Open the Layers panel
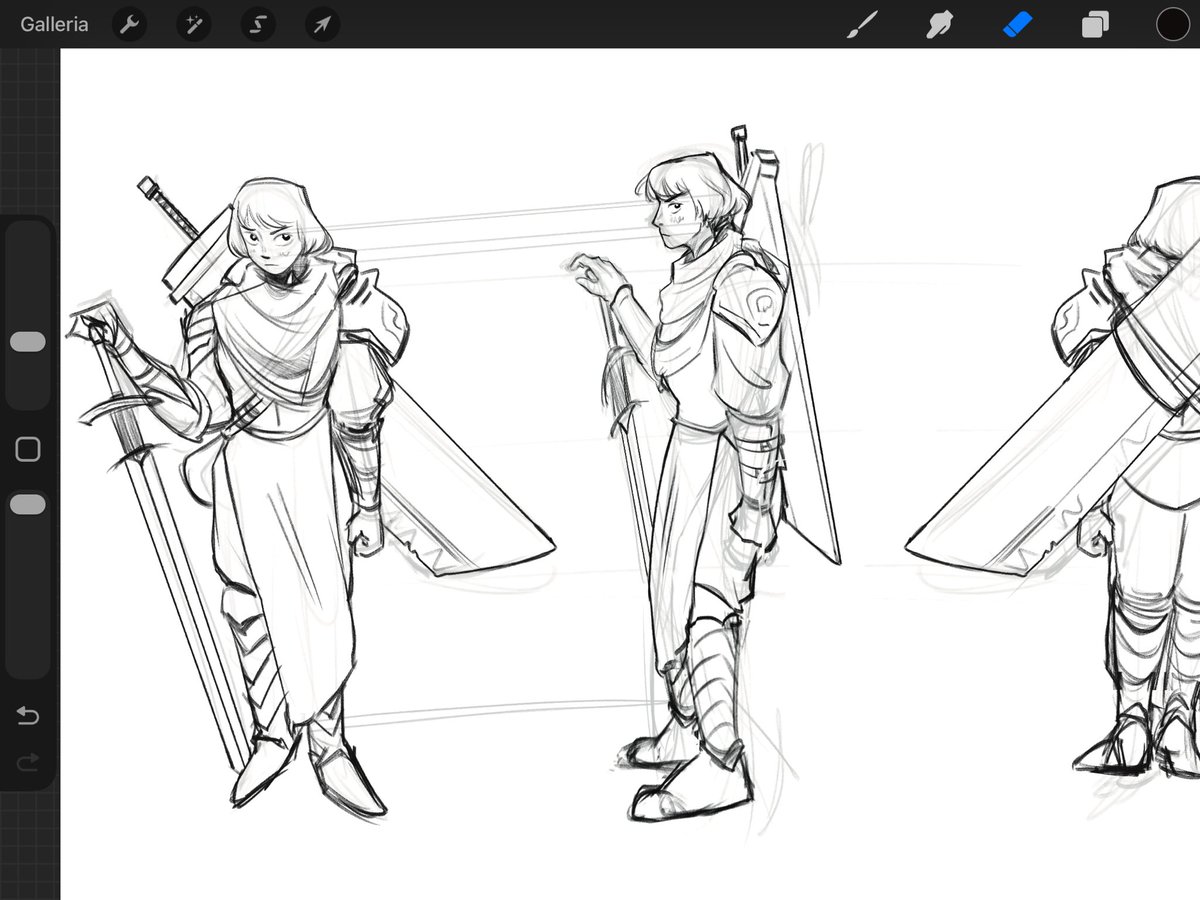Screen dimensions: 1200x900 [x=1093, y=24]
